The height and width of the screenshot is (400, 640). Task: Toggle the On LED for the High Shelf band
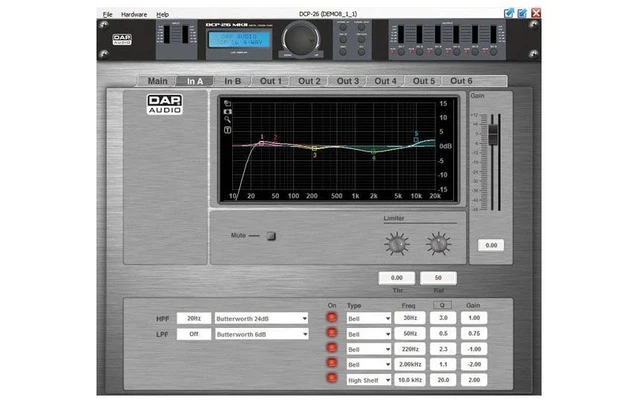(x=331, y=378)
